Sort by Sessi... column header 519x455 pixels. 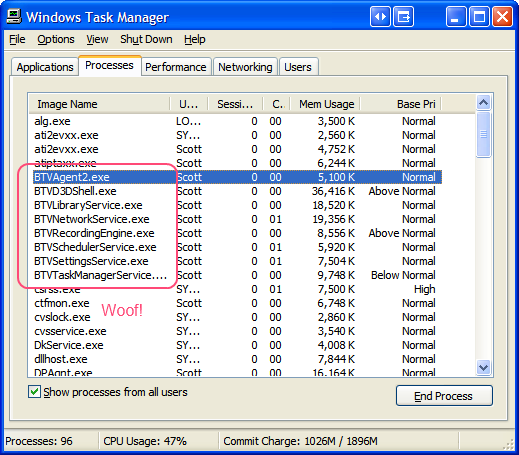coord(235,104)
